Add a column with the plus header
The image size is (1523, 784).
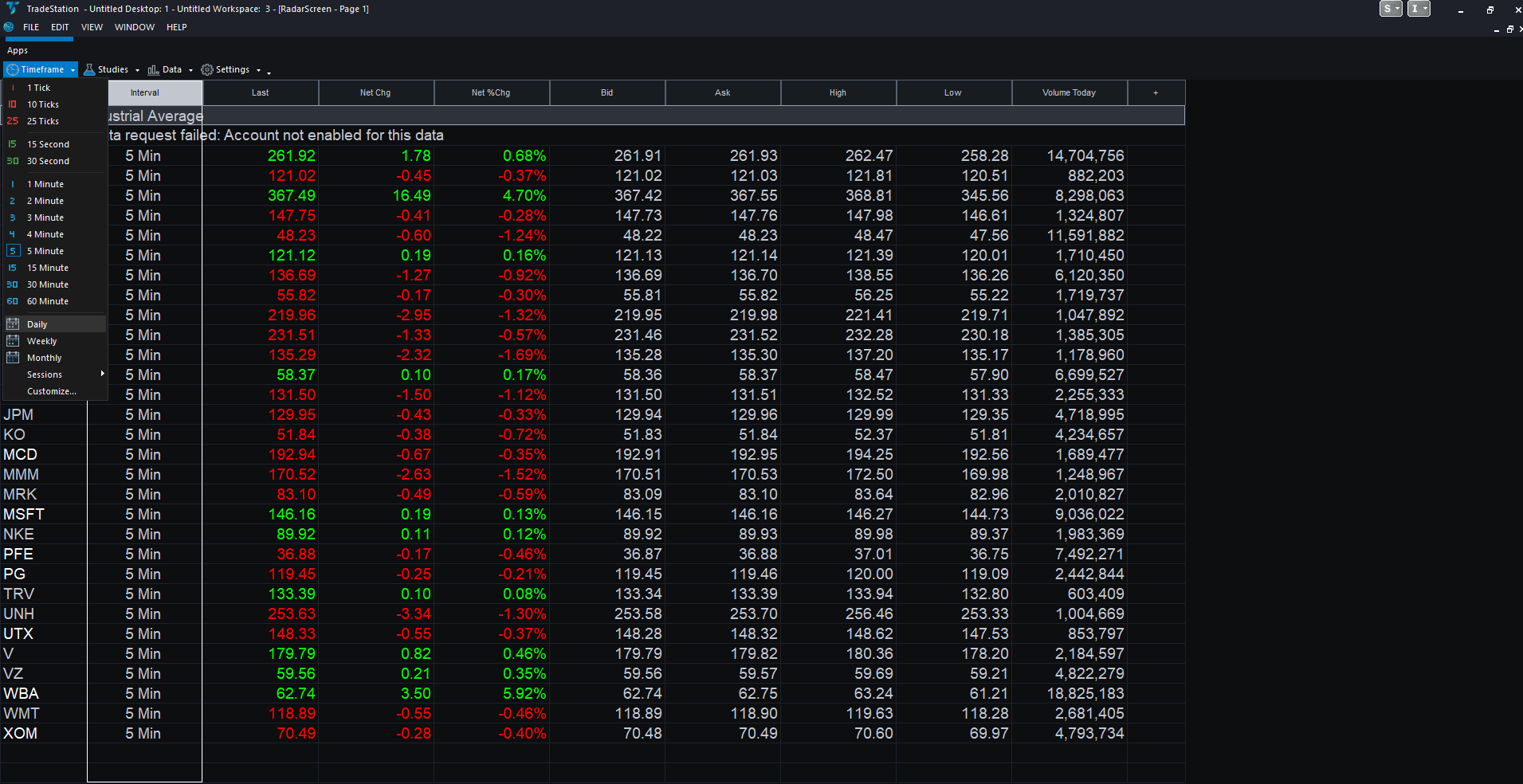1156,92
